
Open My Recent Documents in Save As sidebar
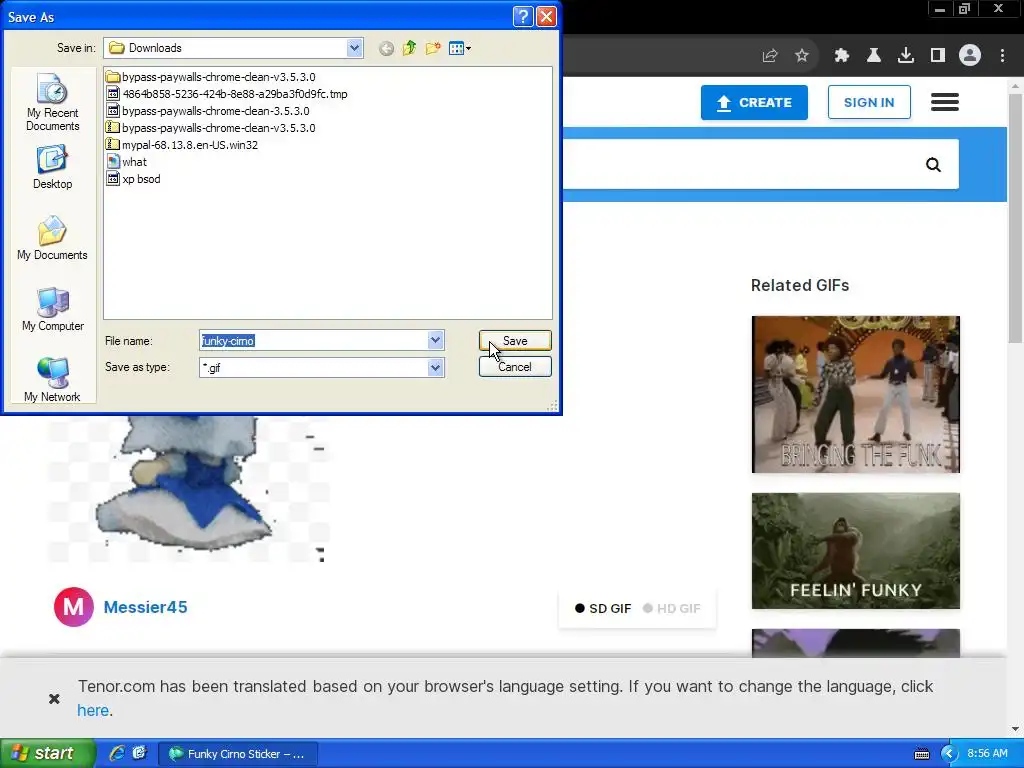52,103
